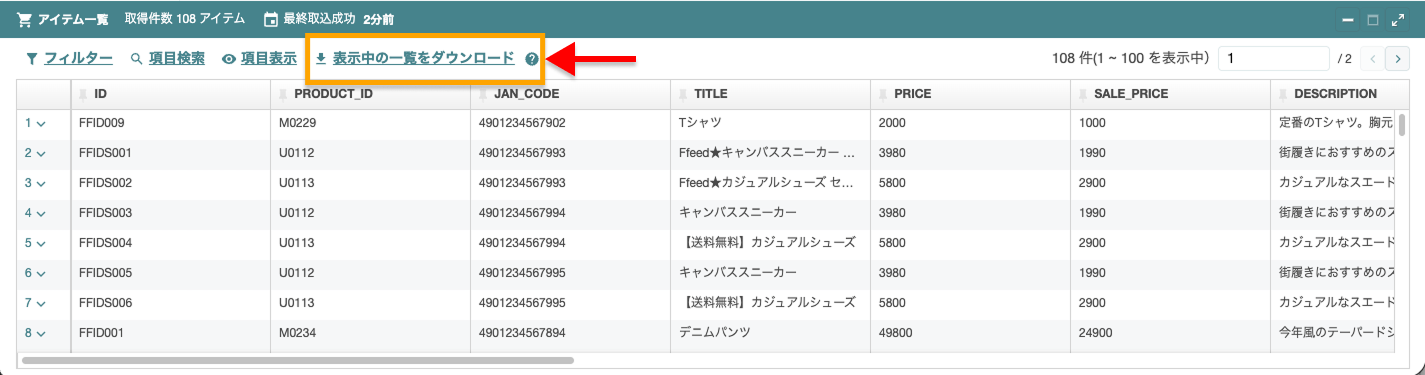Open the 項目検索 link
The image size is (1425, 375).
(x=177, y=59)
